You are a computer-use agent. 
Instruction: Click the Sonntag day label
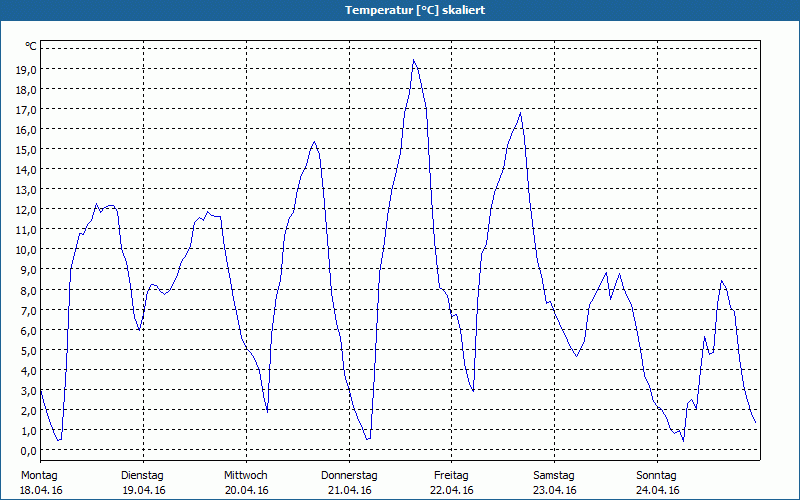656,476
